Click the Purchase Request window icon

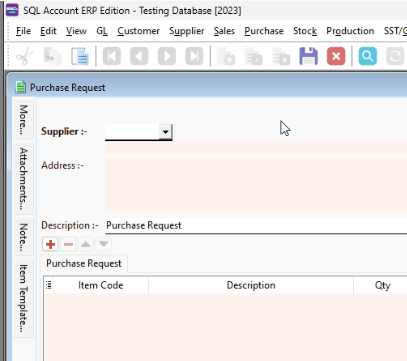(21, 87)
